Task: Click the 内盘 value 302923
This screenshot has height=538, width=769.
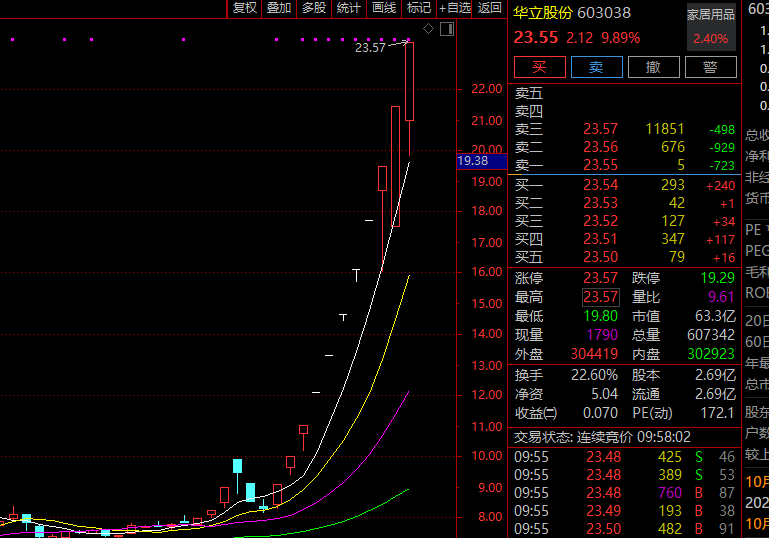Action: [711, 354]
